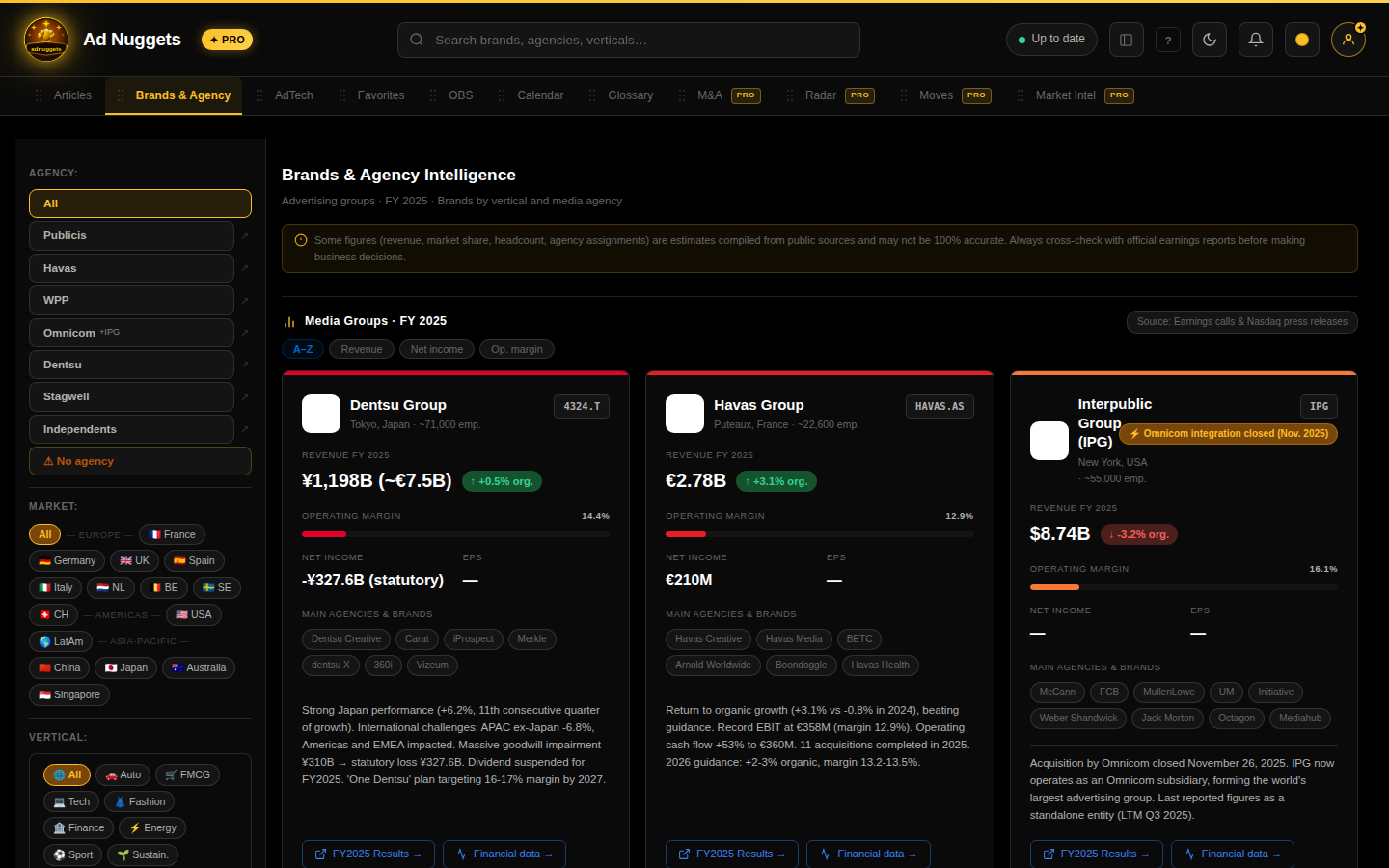This screenshot has height=868, width=1389.
Task: Select Finance vertical chip
Action: (79, 827)
